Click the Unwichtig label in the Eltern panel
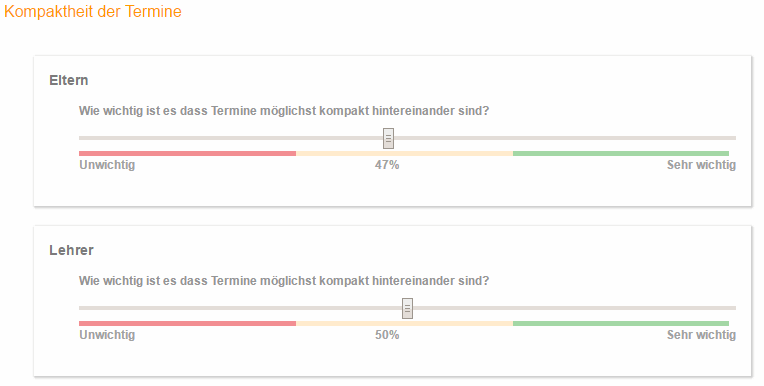This screenshot has width=764, height=386. pyautogui.click(x=107, y=165)
